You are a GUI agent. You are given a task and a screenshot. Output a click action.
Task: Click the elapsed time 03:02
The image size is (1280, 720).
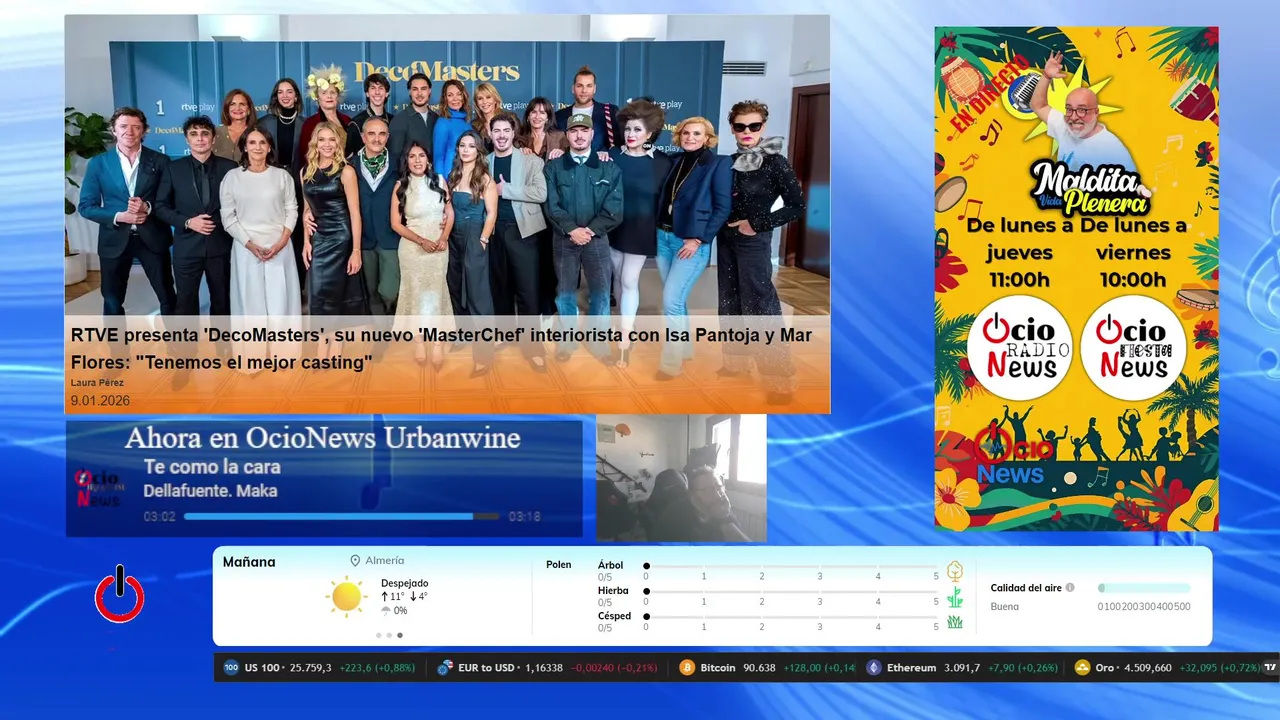(160, 516)
